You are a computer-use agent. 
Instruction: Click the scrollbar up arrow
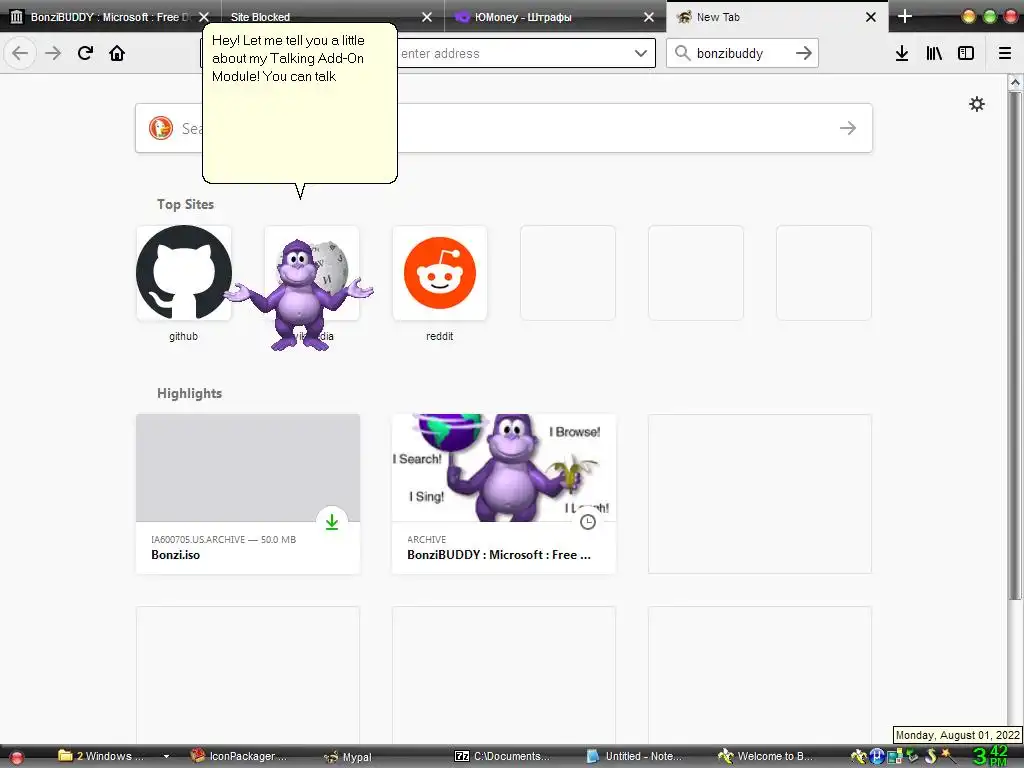click(1015, 82)
